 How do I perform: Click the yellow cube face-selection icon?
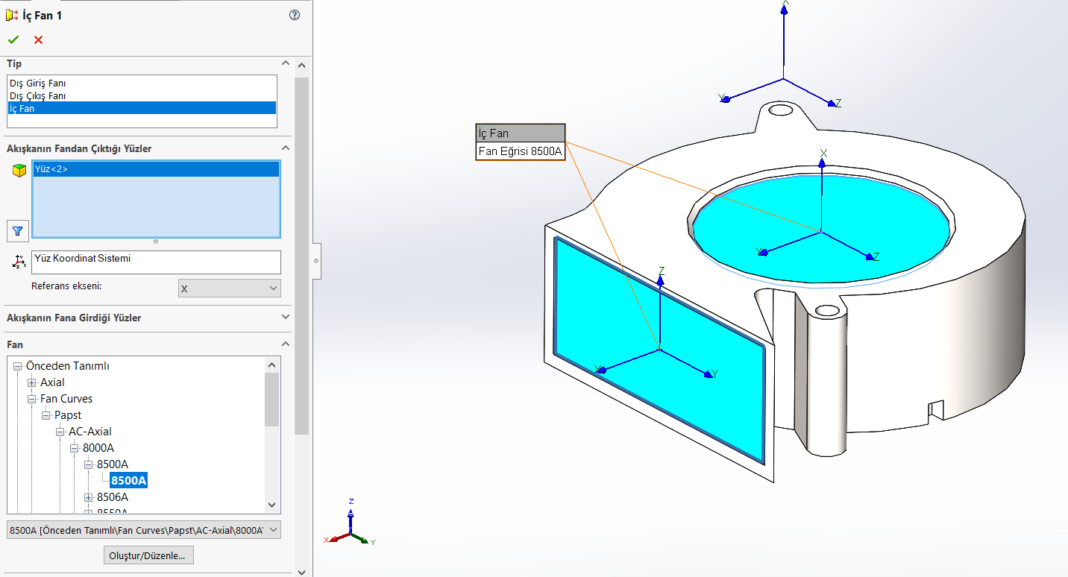coord(16,169)
